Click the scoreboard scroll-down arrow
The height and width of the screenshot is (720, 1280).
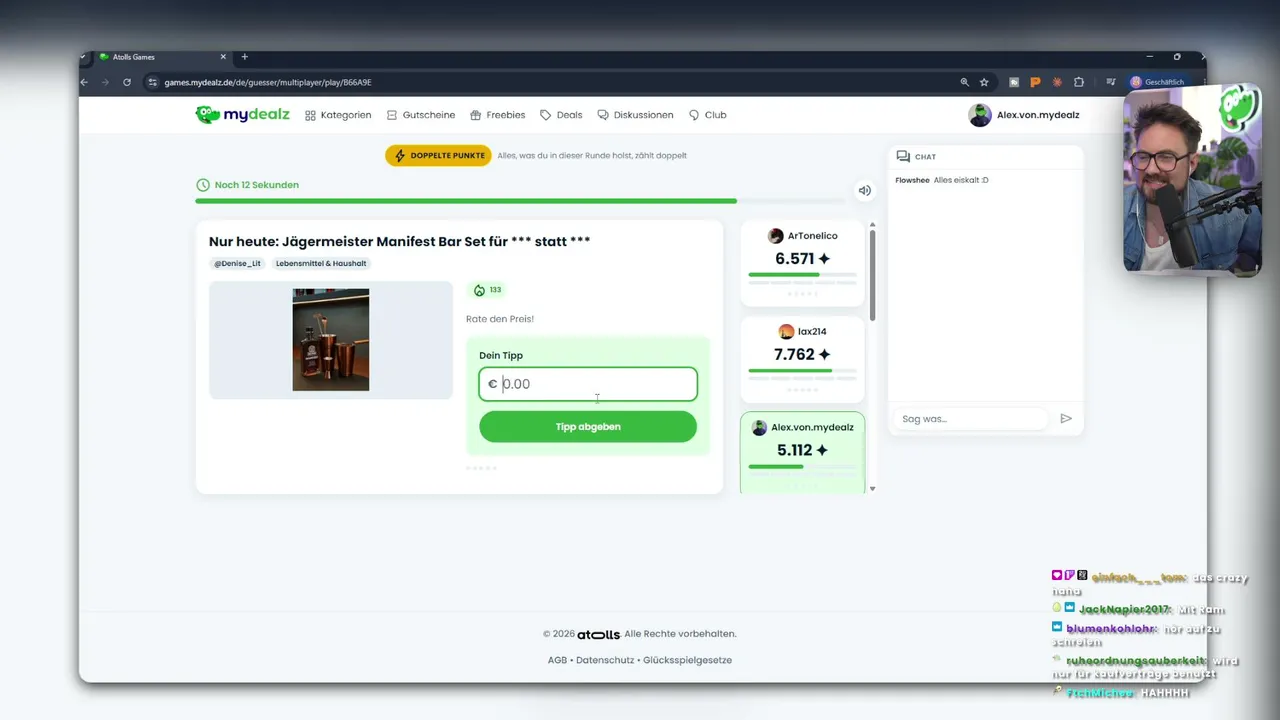873,488
